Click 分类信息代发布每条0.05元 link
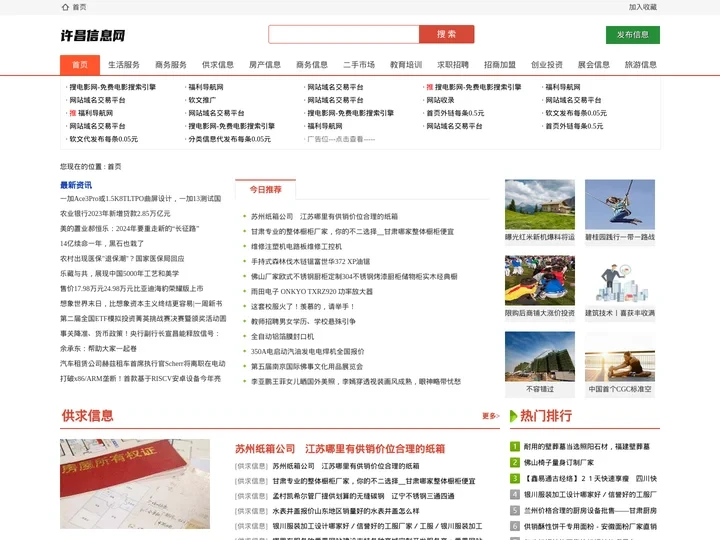Image resolution: width=720 pixels, height=540 pixels. coord(229,139)
